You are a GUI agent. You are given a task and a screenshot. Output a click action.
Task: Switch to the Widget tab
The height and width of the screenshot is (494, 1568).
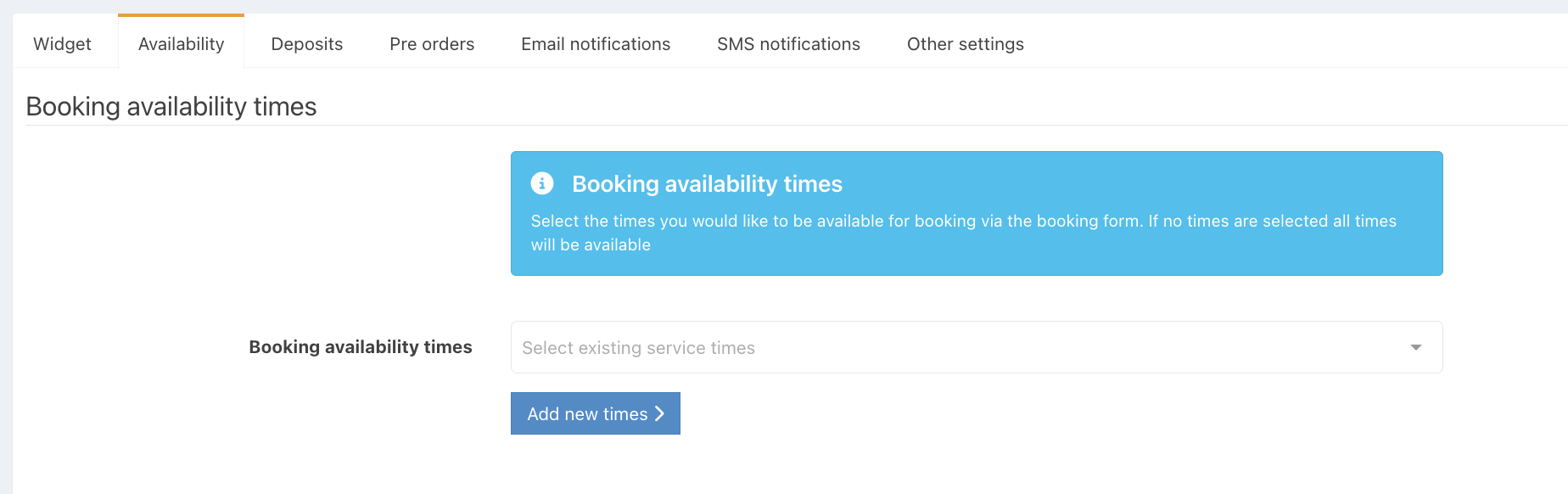tap(62, 44)
